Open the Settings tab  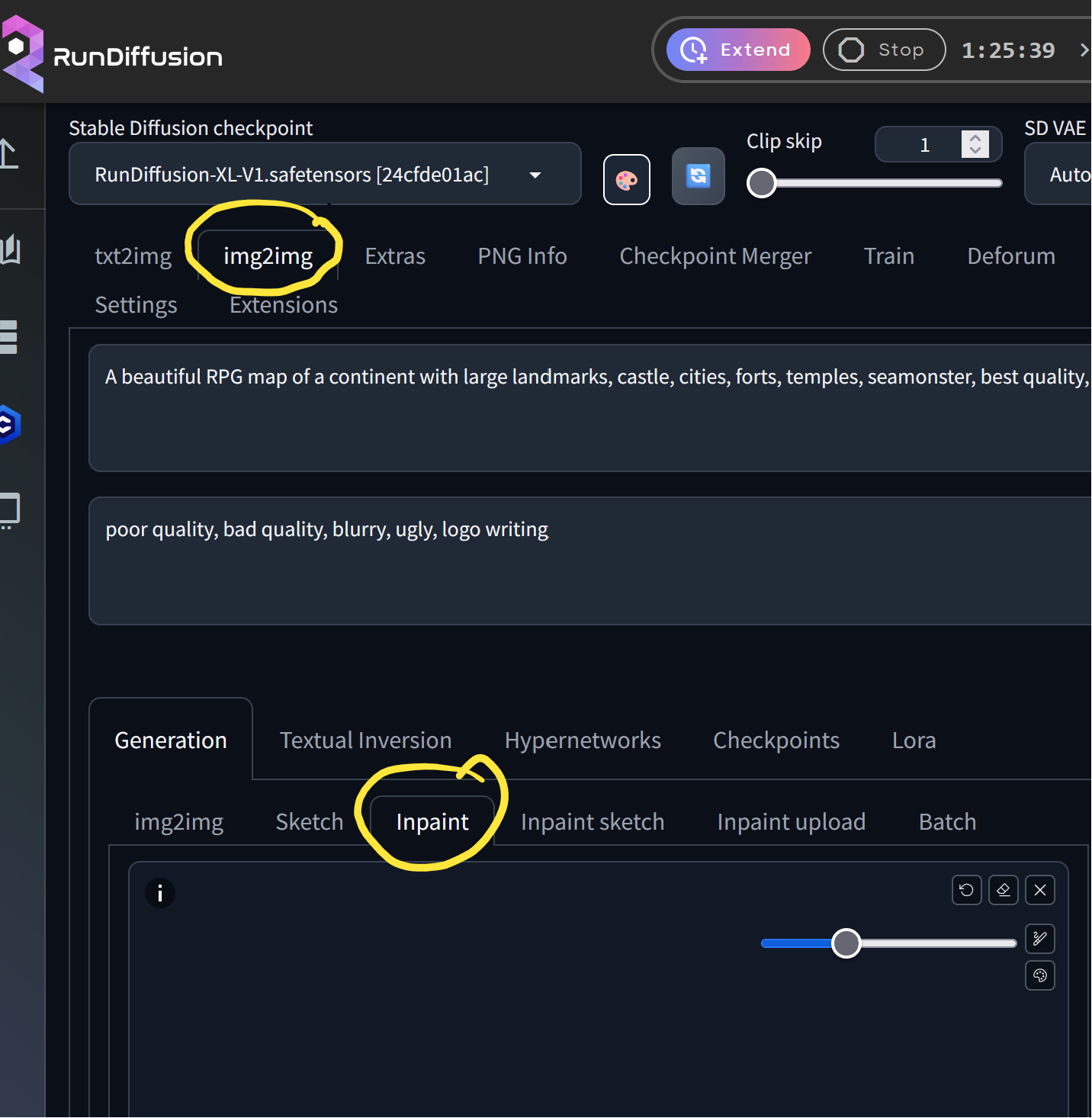click(136, 304)
